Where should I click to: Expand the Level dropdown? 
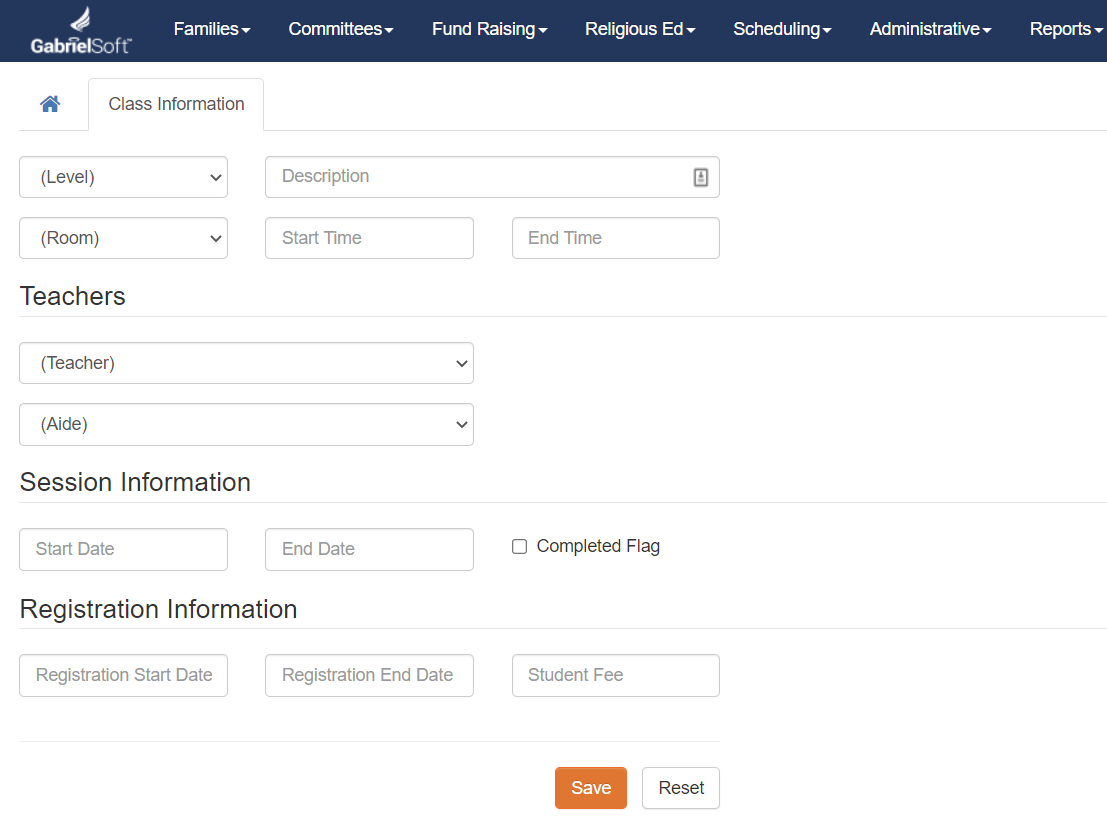coord(124,177)
